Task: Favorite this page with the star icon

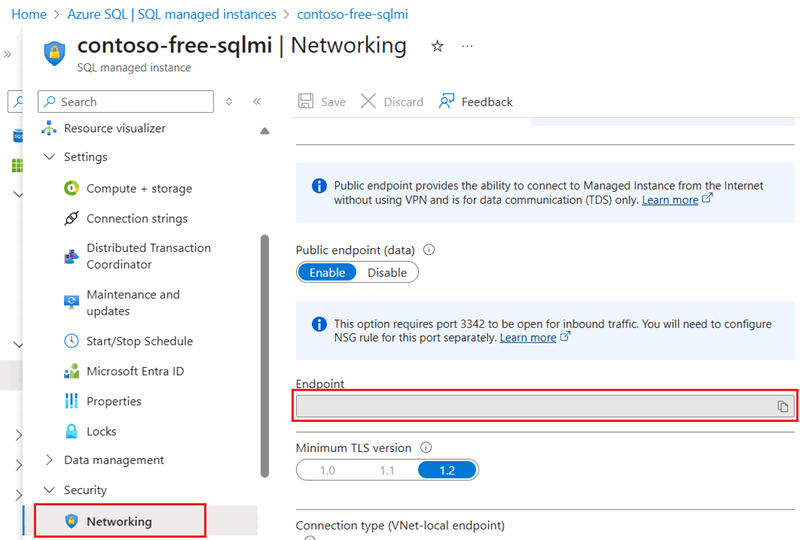Action: pos(437,46)
